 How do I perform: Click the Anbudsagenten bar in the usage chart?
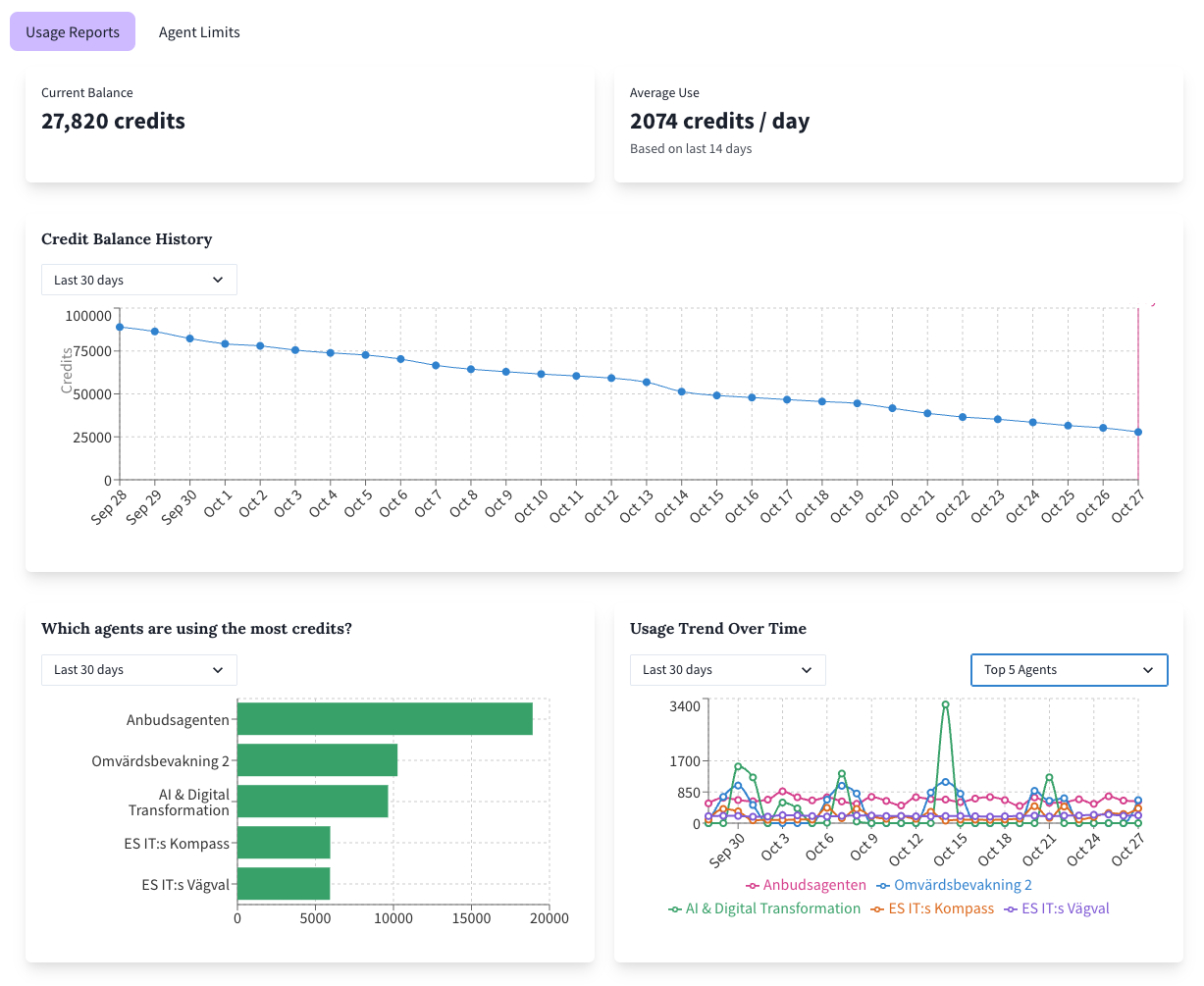(x=383, y=718)
